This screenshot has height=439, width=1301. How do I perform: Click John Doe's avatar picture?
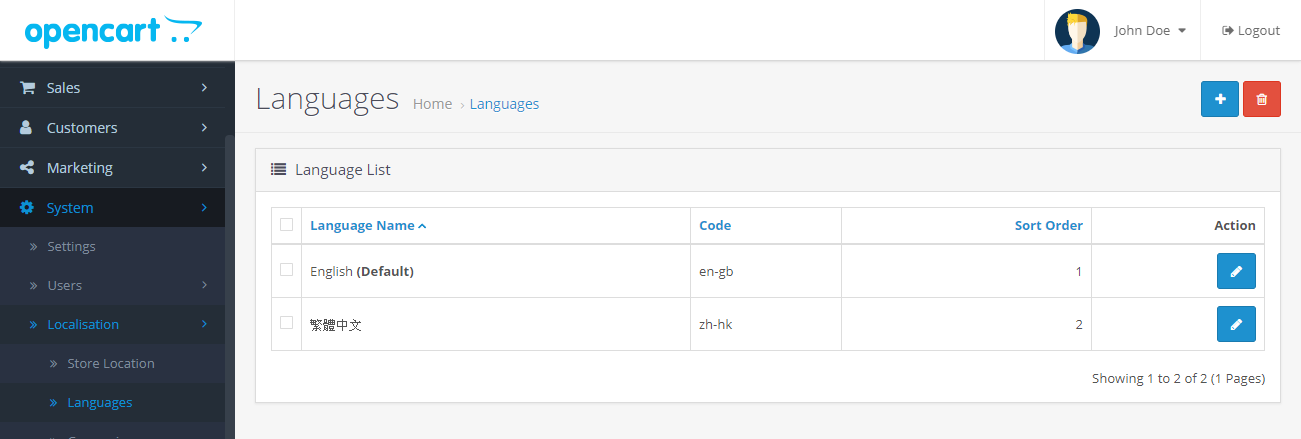[x=1077, y=31]
